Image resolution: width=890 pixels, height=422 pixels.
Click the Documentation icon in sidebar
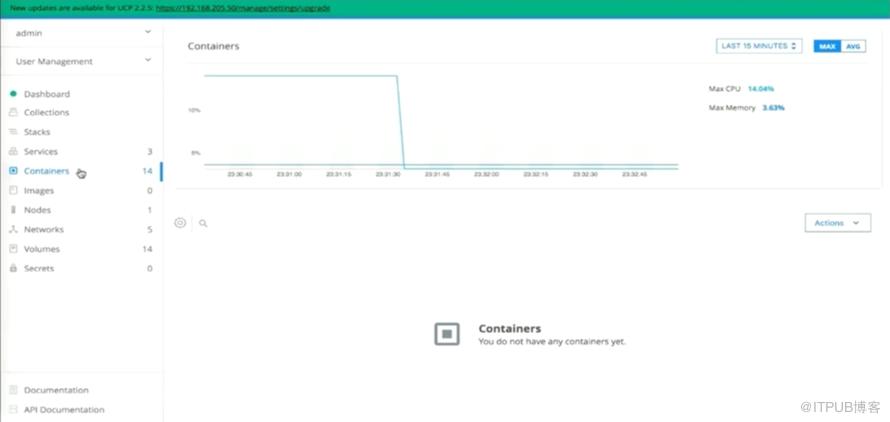pyautogui.click(x=13, y=390)
